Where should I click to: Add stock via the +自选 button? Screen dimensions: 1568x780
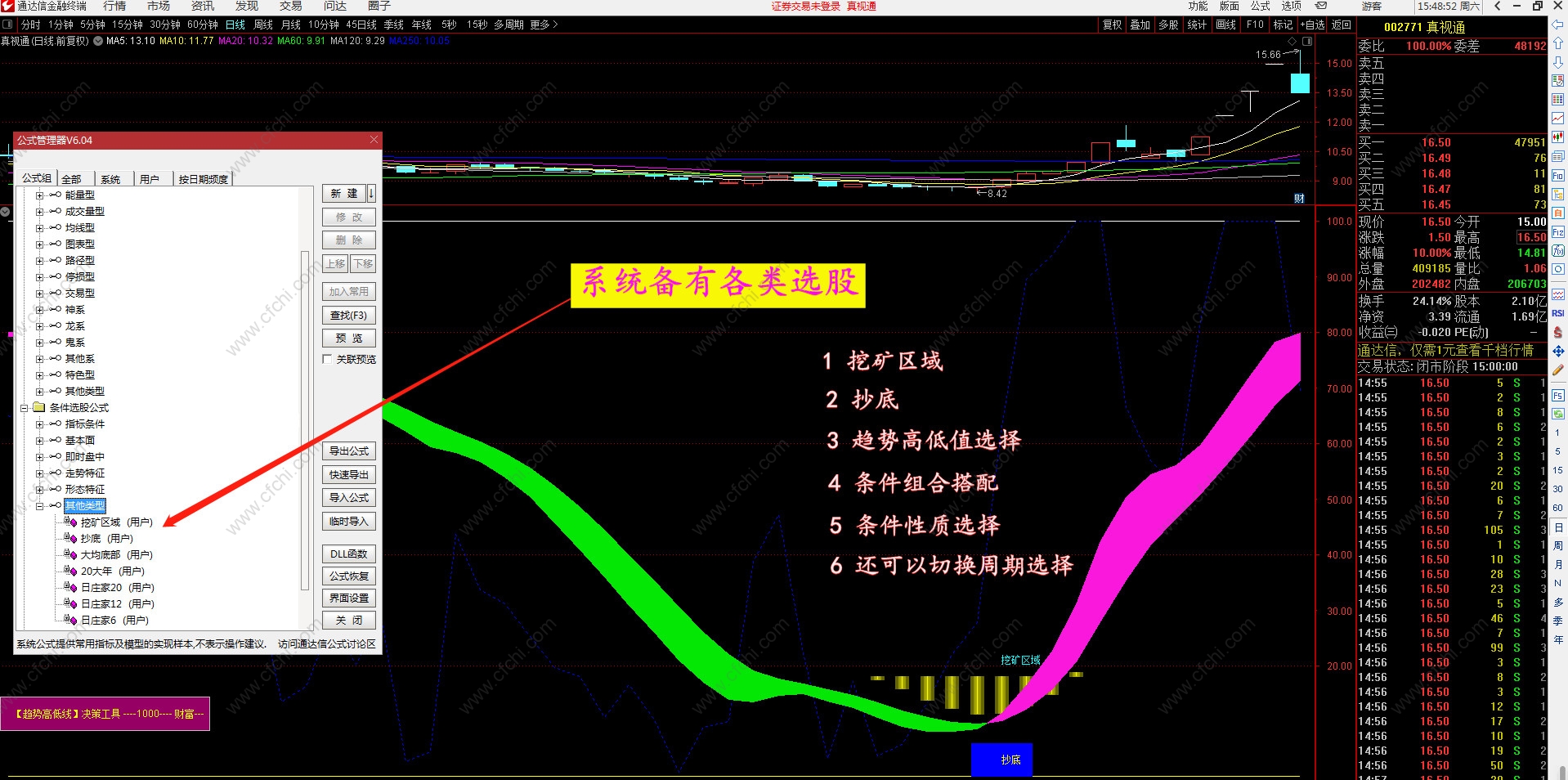[x=1314, y=25]
